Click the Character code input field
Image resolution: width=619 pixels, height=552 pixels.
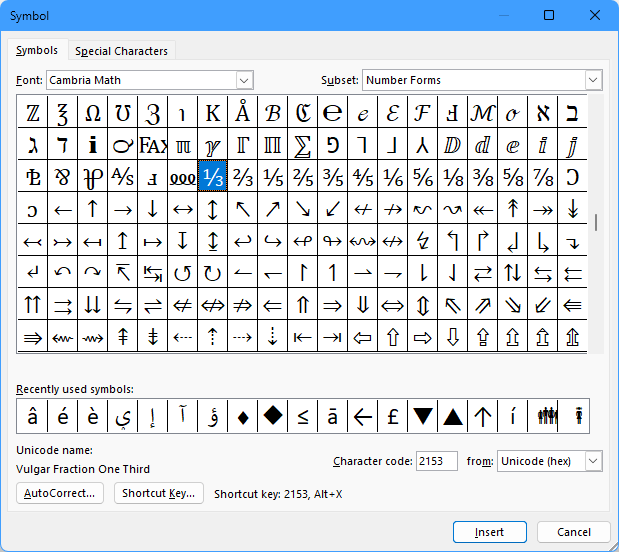click(x=436, y=461)
